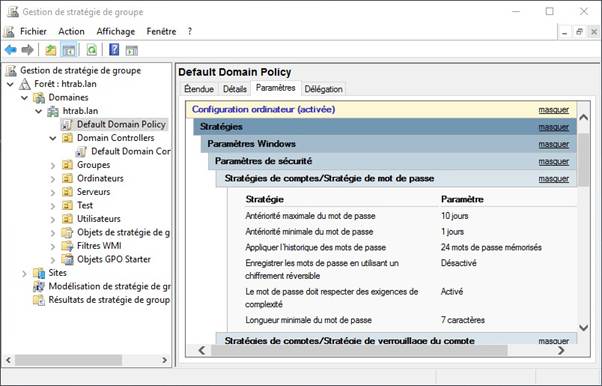Open the Affichage menu
Screen dimensions: 602x386
[x=116, y=31]
